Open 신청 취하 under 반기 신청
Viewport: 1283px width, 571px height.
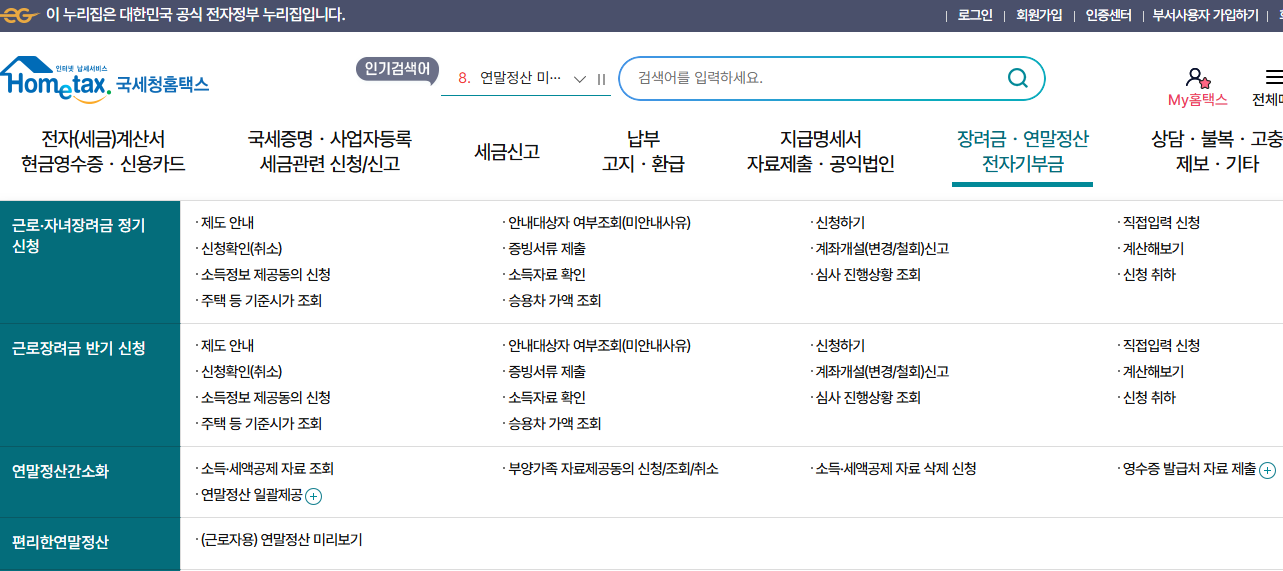click(1149, 398)
